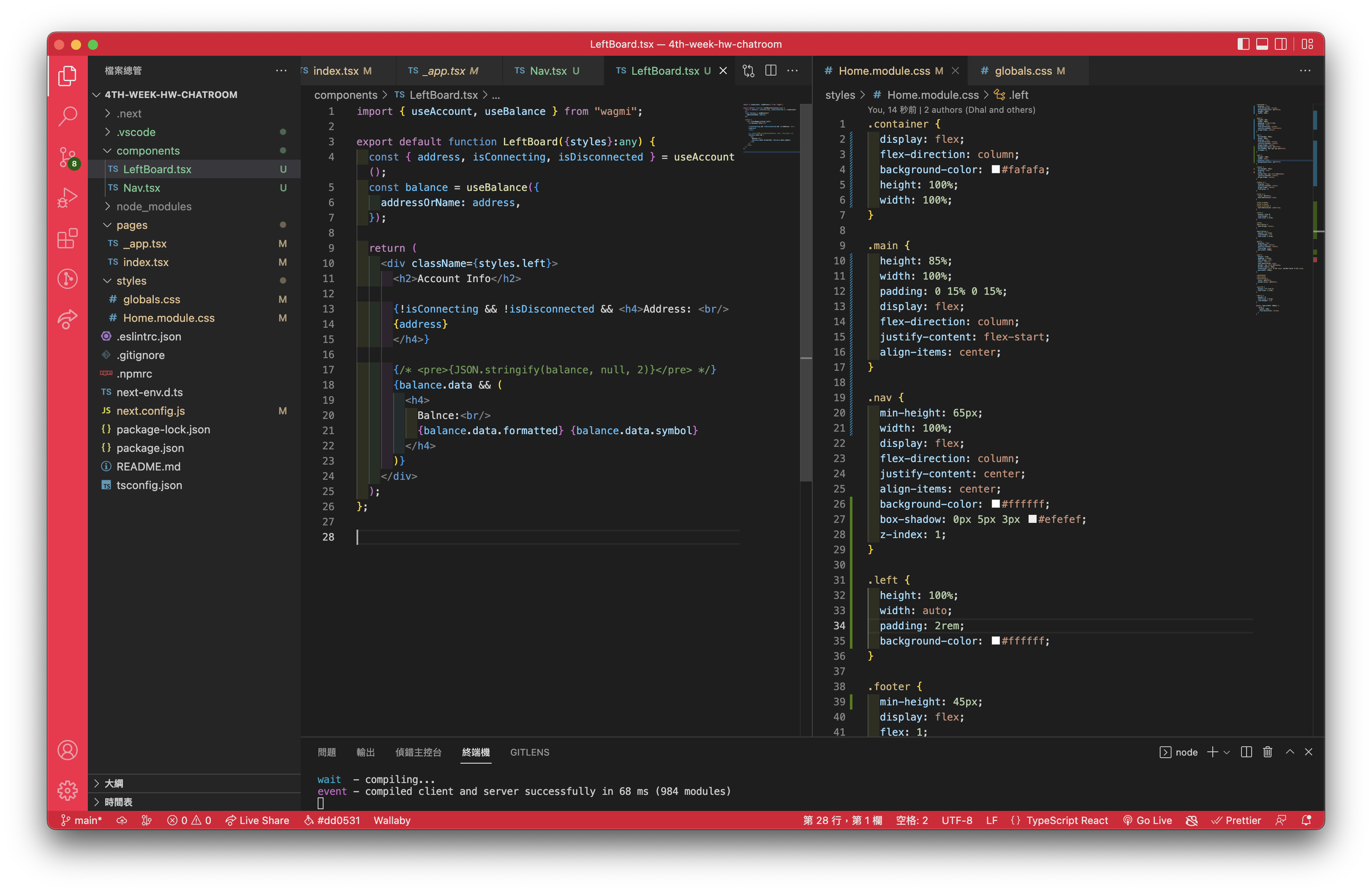This screenshot has width=1372, height=892.
Task: Open package.json in the file explorer
Action: coord(150,448)
